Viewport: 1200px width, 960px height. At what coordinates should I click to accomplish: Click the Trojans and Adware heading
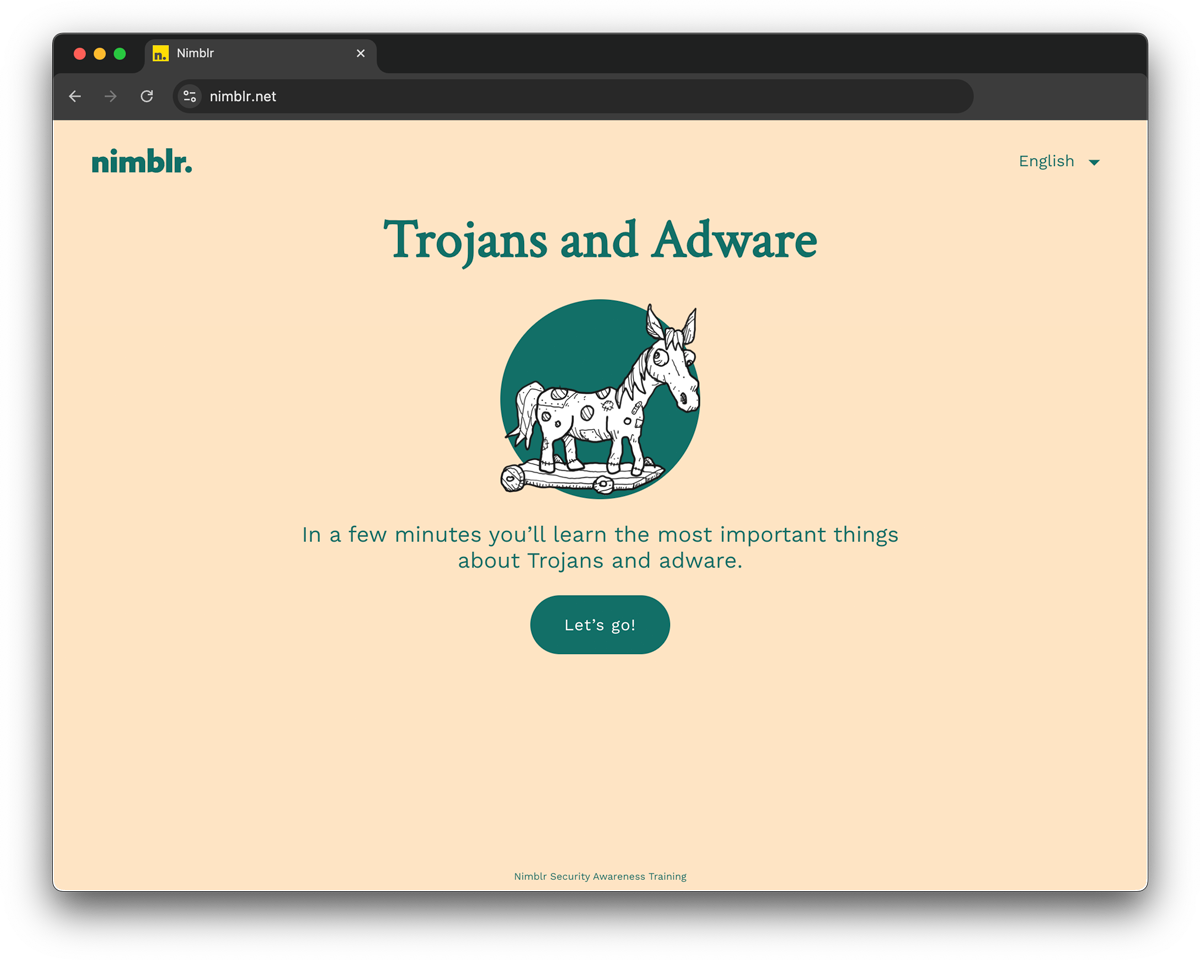600,240
